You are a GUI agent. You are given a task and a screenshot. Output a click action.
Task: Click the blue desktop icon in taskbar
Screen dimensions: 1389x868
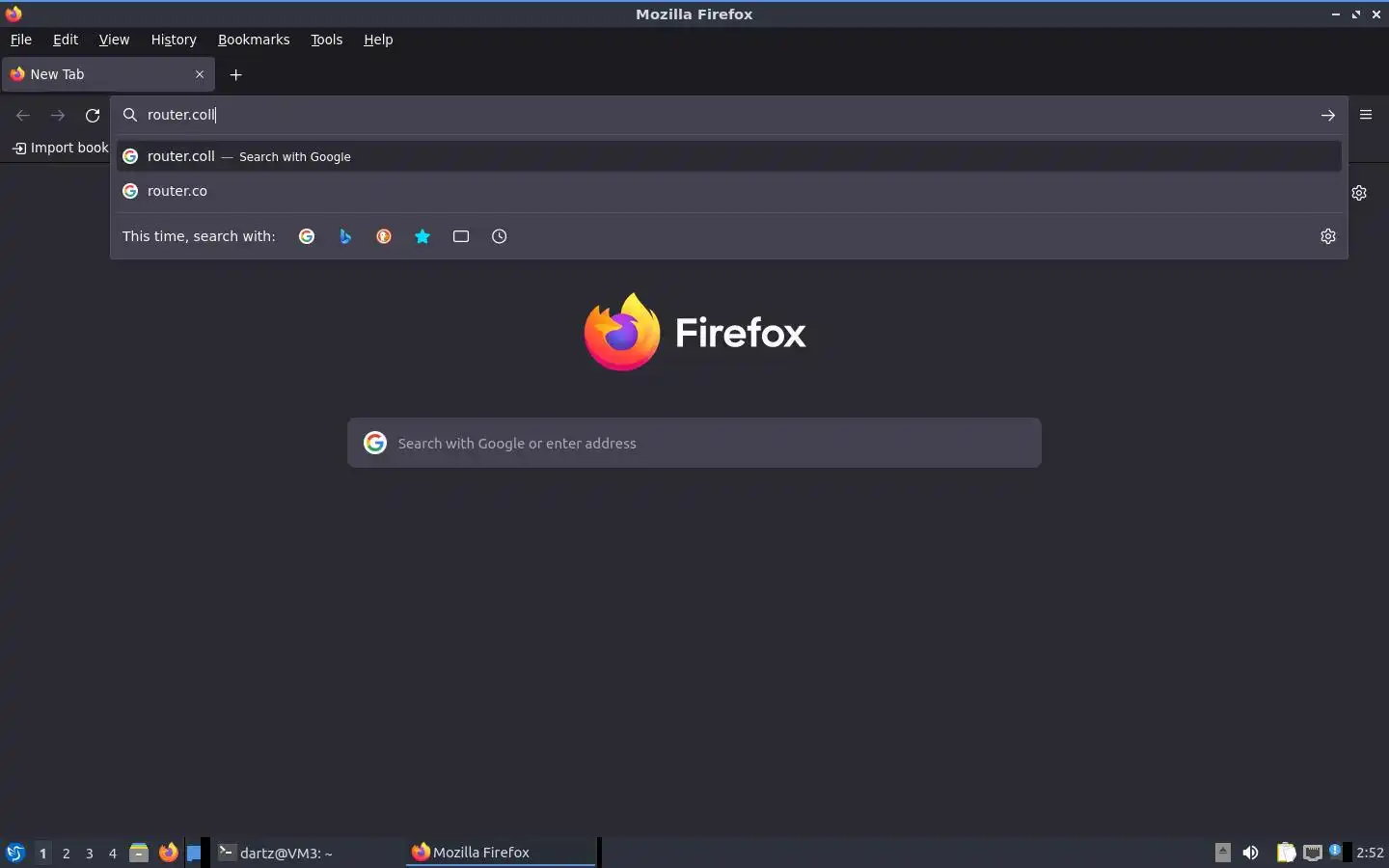point(194,853)
